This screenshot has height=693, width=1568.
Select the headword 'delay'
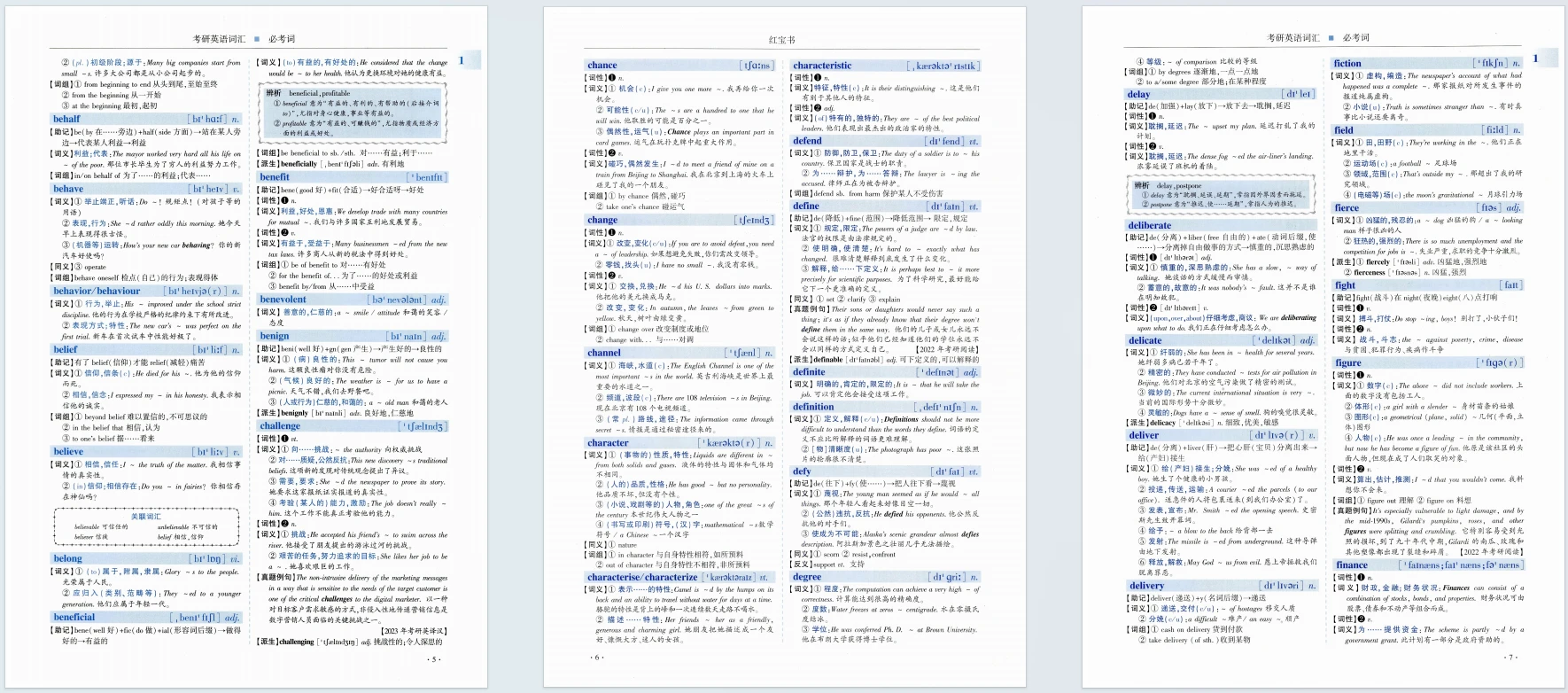coord(1139,94)
